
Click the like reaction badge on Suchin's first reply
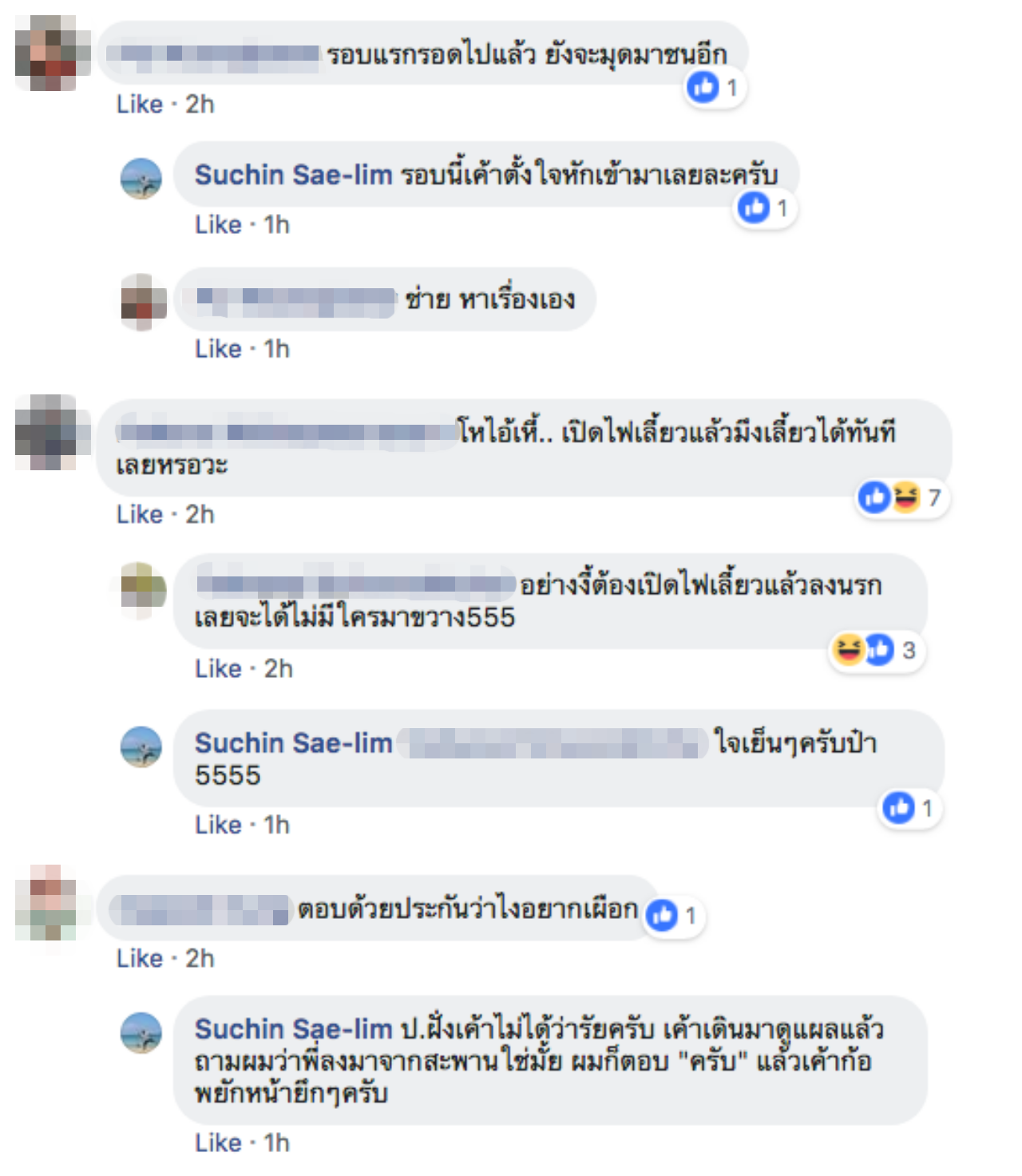click(765, 208)
